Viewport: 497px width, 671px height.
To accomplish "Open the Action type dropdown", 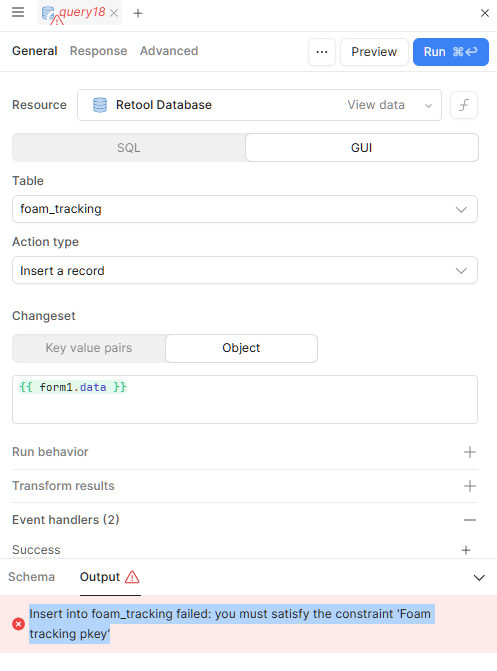I will [x=245, y=270].
